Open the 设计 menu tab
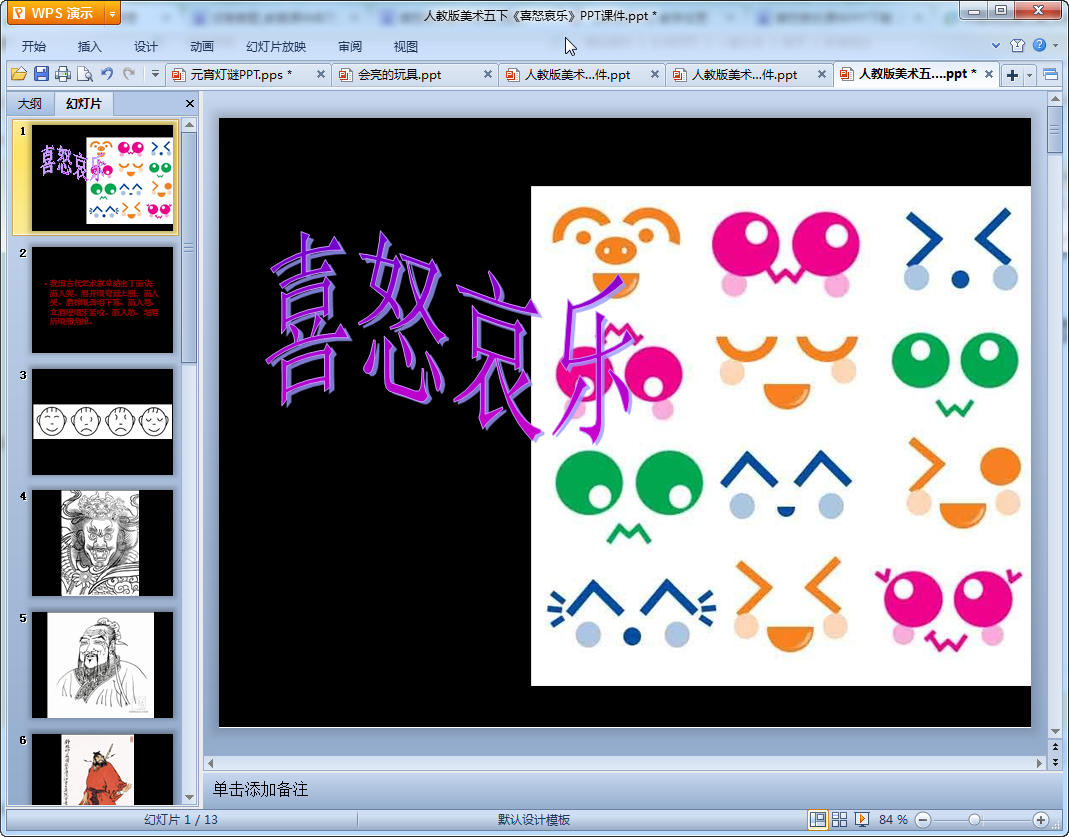This screenshot has width=1069, height=837. [145, 46]
